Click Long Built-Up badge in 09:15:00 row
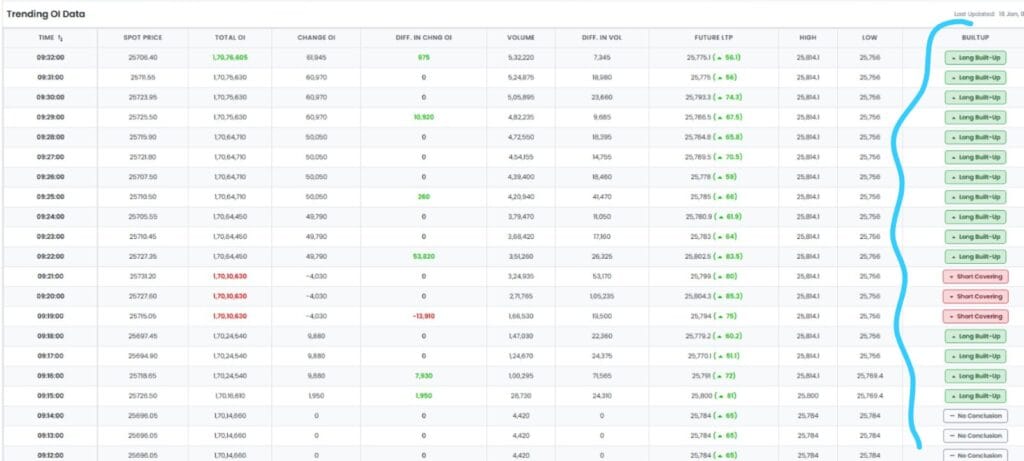 pyautogui.click(x=973, y=395)
